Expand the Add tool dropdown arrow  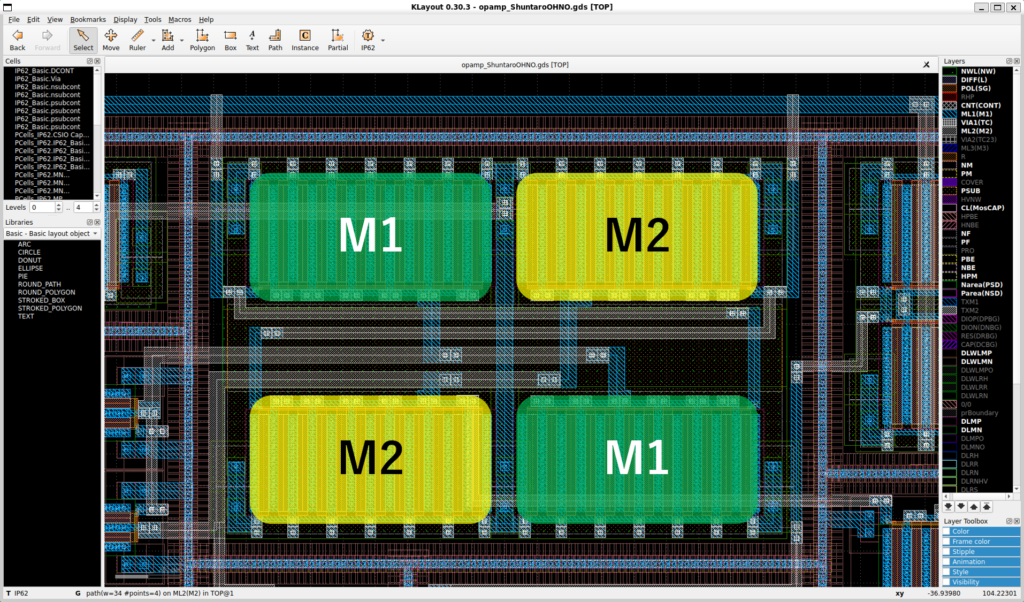183,41
